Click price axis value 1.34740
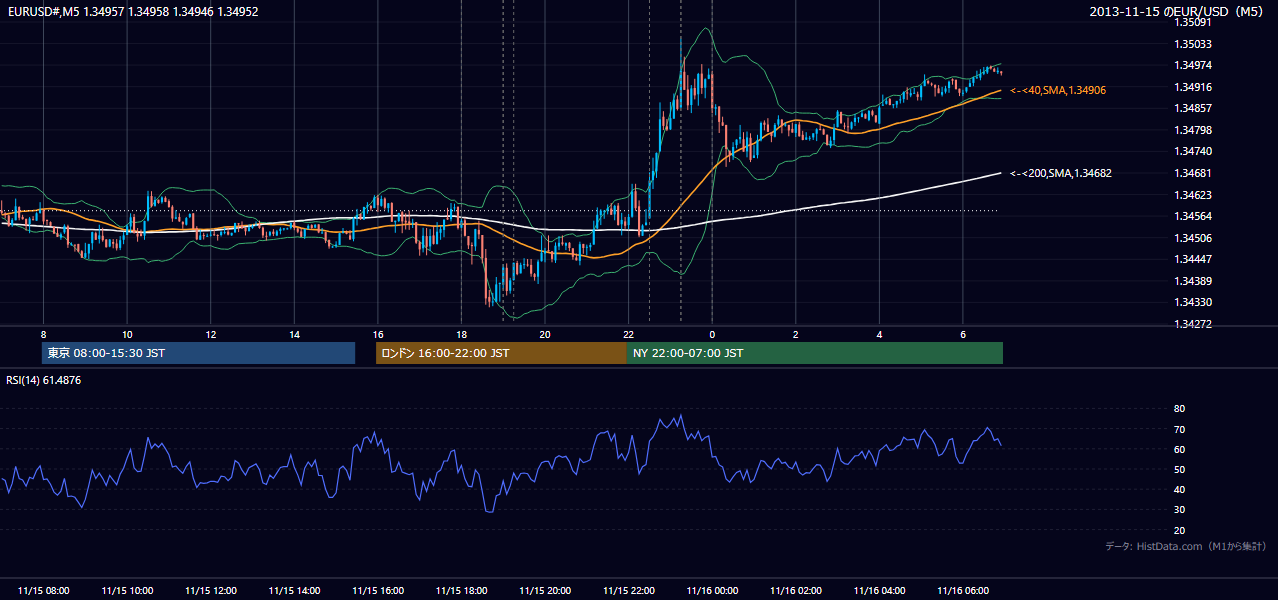 pos(1192,151)
